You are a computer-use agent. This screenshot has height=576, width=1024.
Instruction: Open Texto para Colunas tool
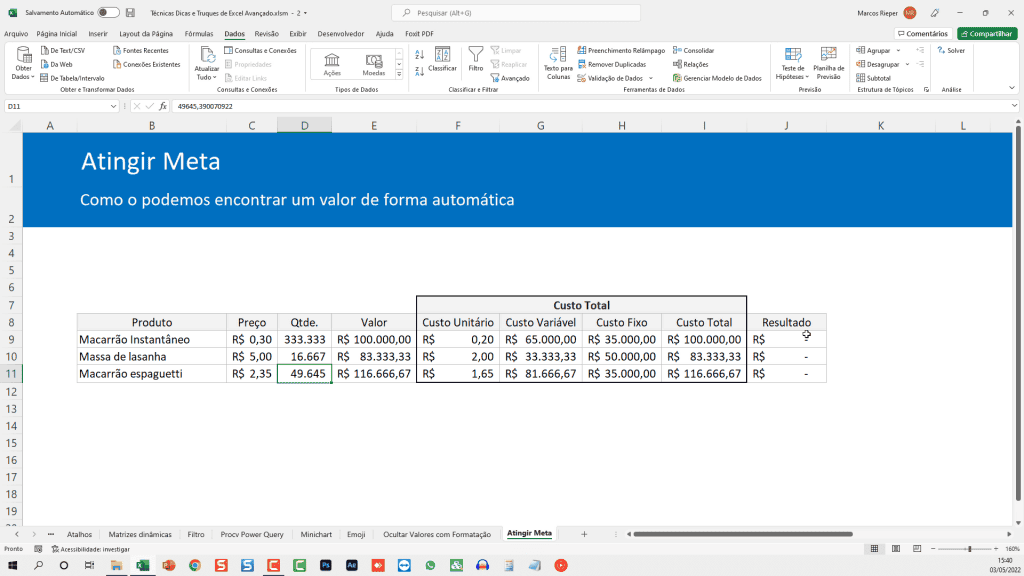click(558, 62)
